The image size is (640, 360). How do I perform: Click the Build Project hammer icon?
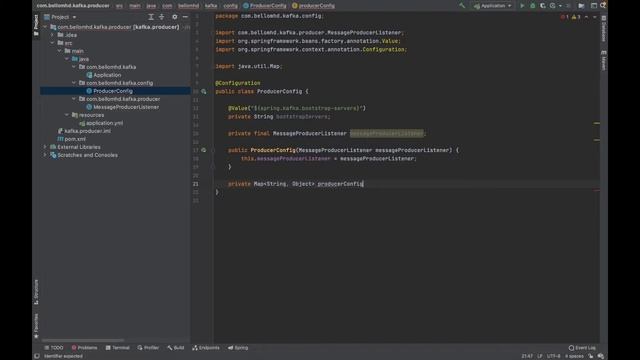tap(462, 6)
